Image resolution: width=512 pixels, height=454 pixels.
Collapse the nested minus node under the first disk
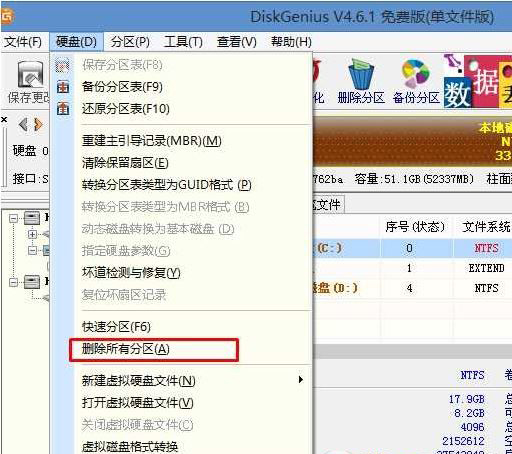(x=32, y=250)
